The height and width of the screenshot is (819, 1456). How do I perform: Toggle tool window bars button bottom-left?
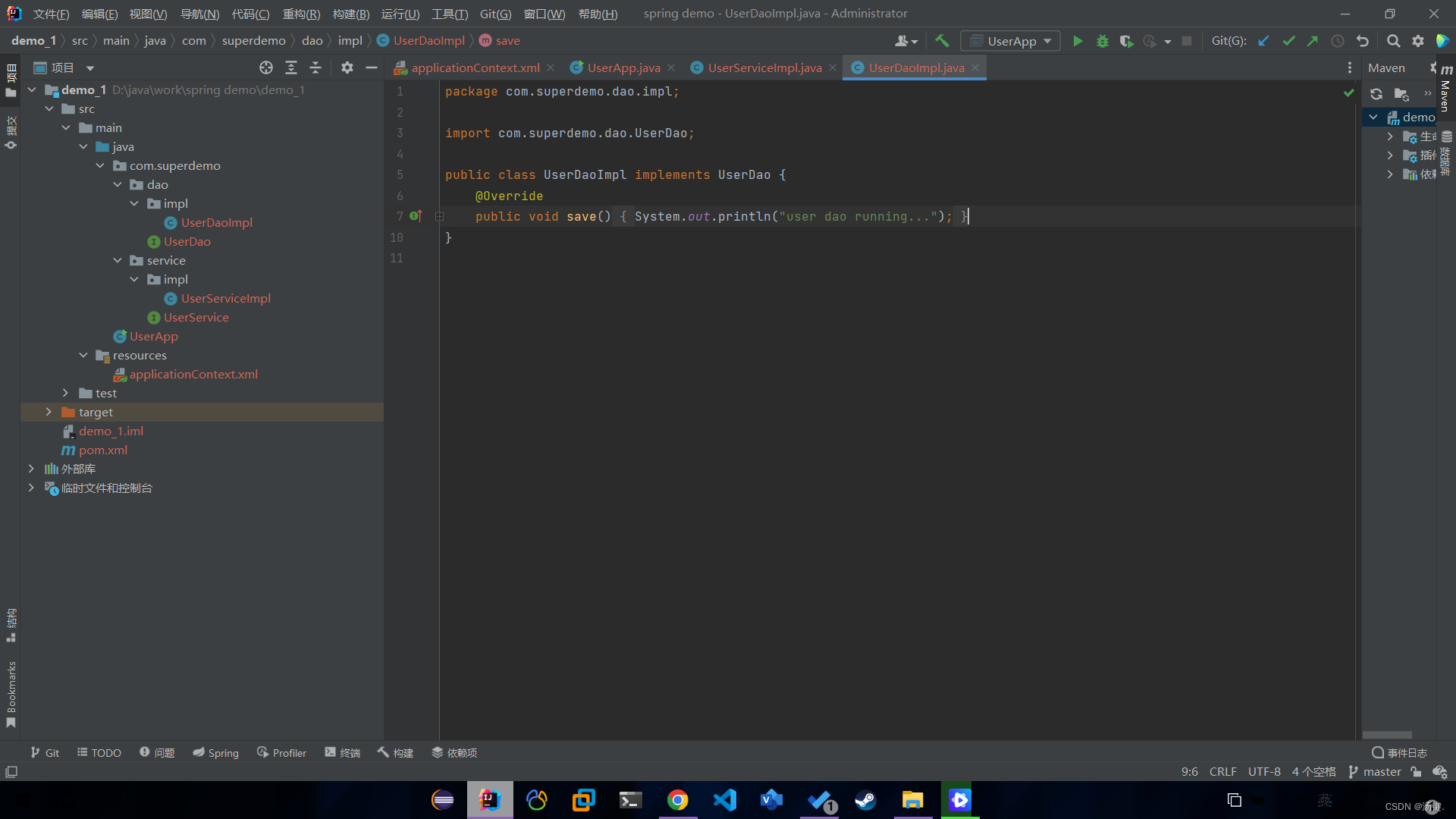tap(11, 772)
